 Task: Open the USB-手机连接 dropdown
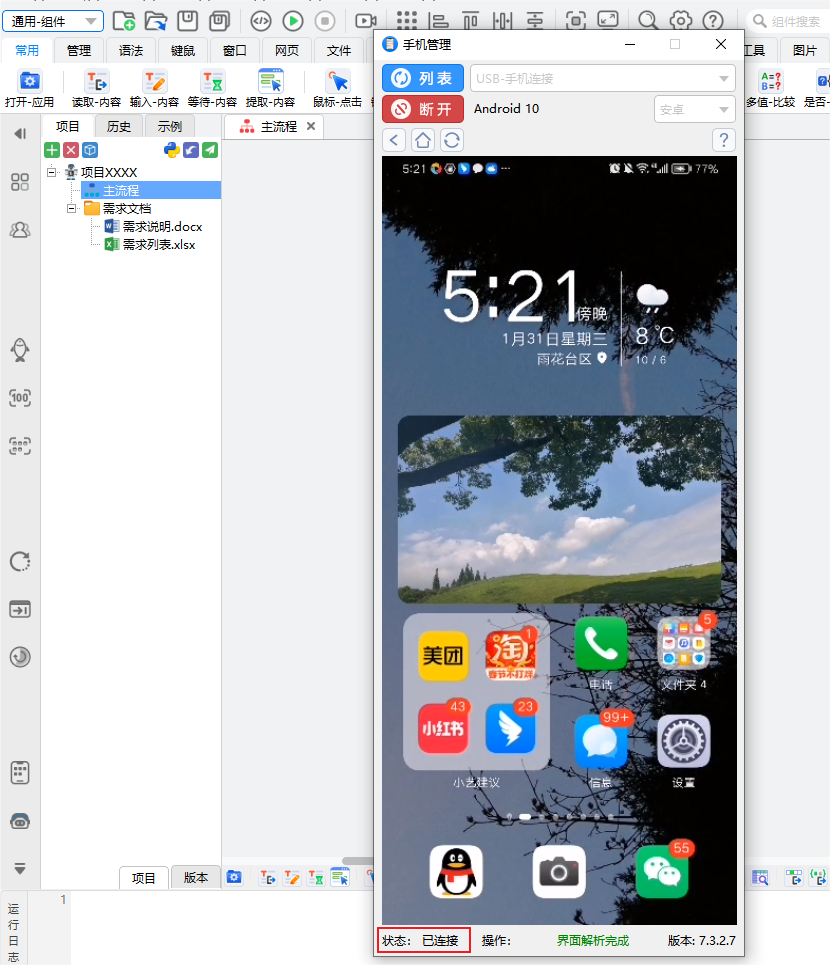pyautogui.click(x=603, y=78)
